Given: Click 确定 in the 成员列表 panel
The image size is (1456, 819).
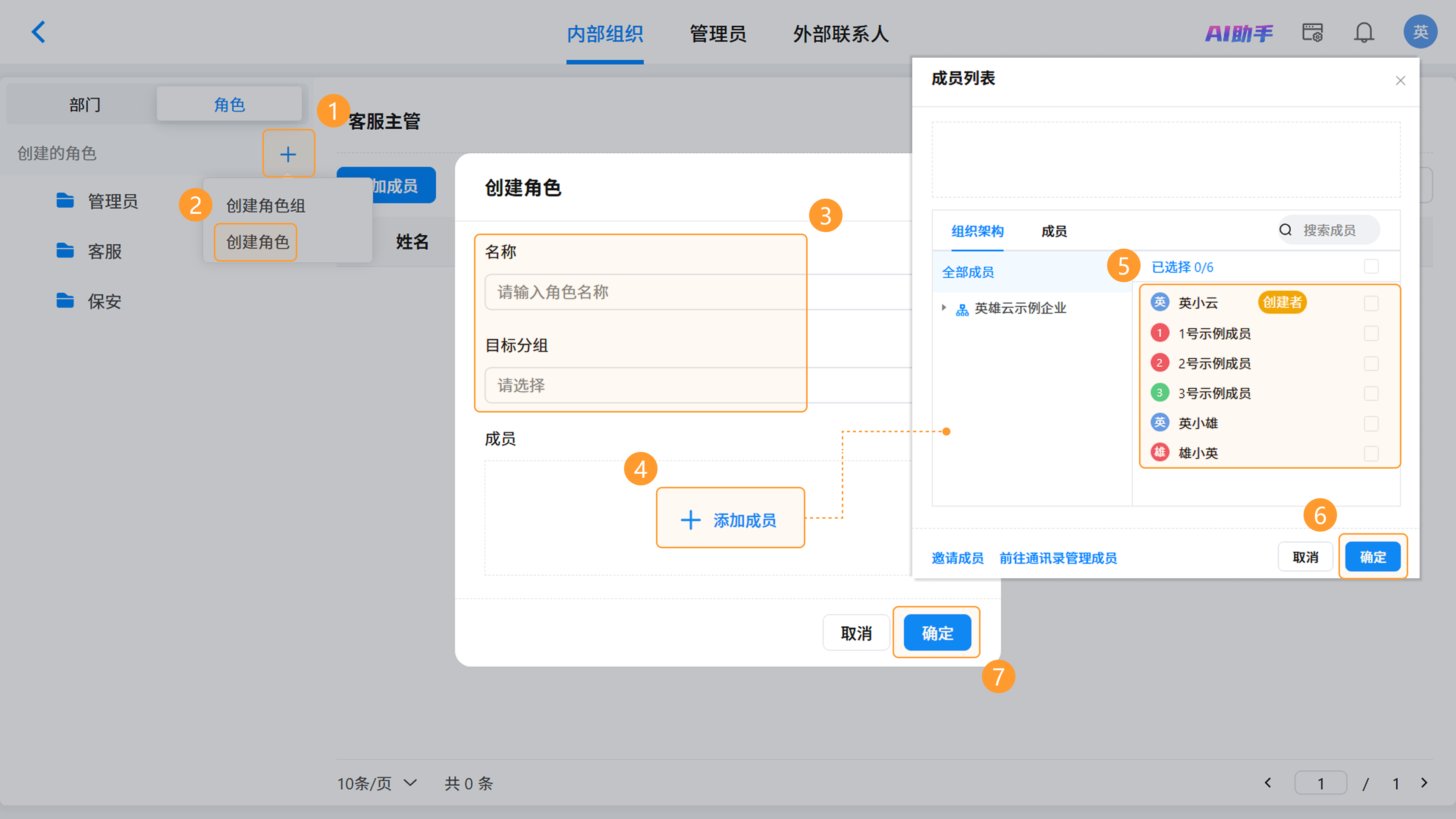Looking at the screenshot, I should (1373, 557).
